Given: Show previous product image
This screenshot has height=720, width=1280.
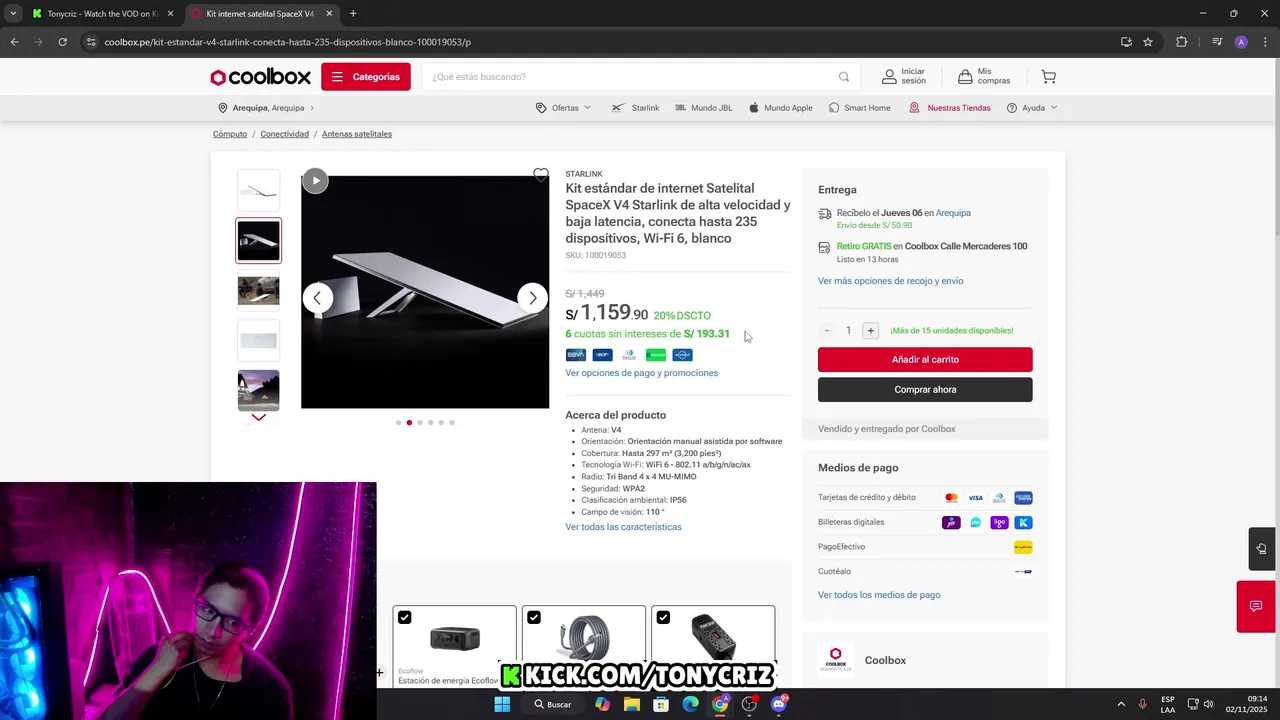Looking at the screenshot, I should point(317,298).
